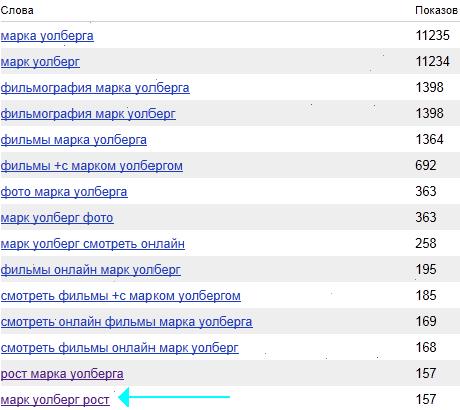Image resolution: width=460 pixels, height=410 pixels.
Task: Select the 'Показов' column header
Action: (436, 10)
